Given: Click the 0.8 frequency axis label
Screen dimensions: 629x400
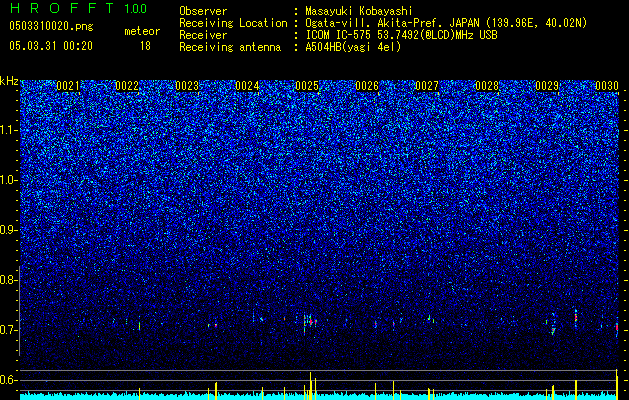Looking at the screenshot, I should 8,280.
